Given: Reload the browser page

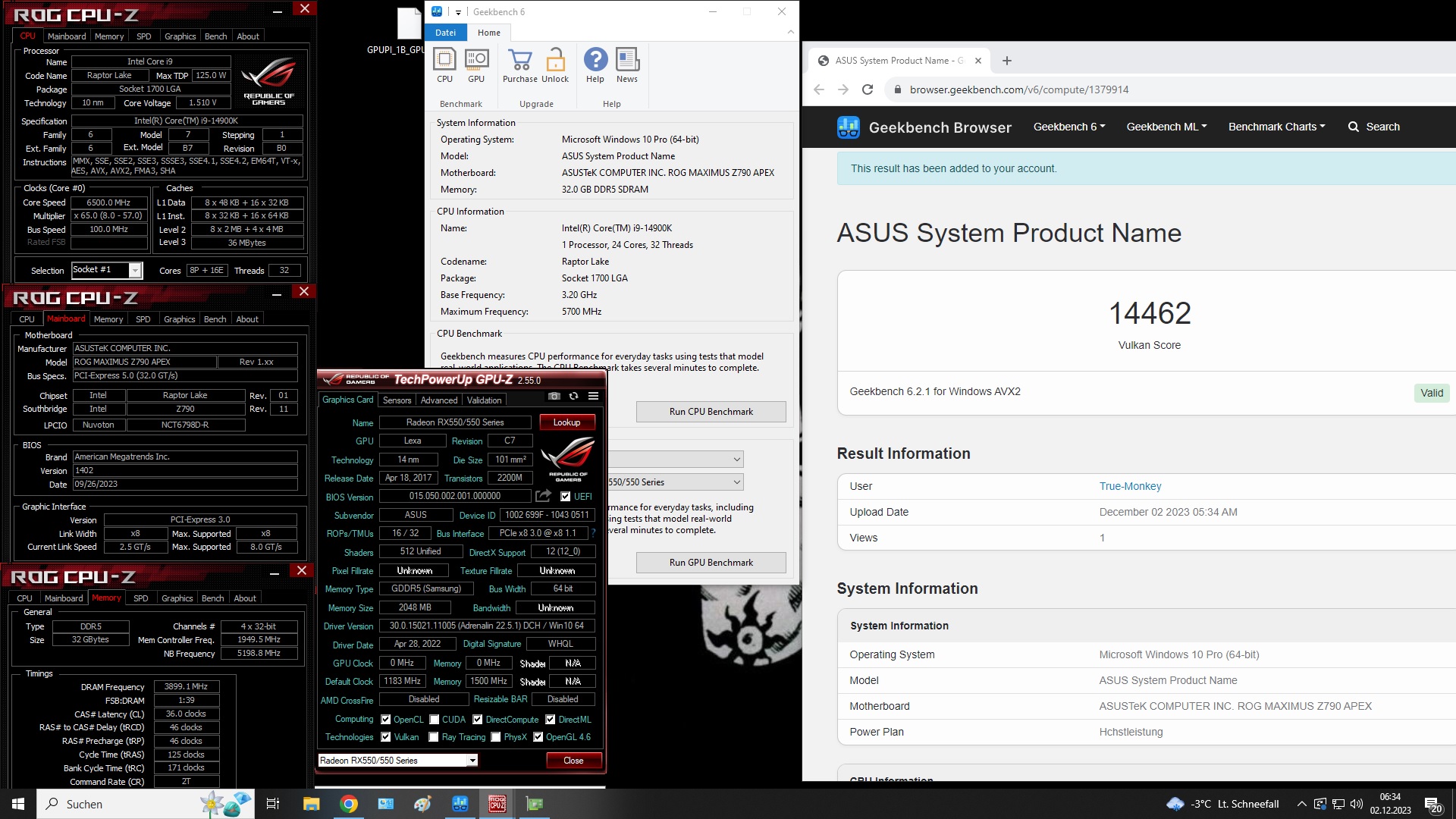Looking at the screenshot, I should coord(868,89).
